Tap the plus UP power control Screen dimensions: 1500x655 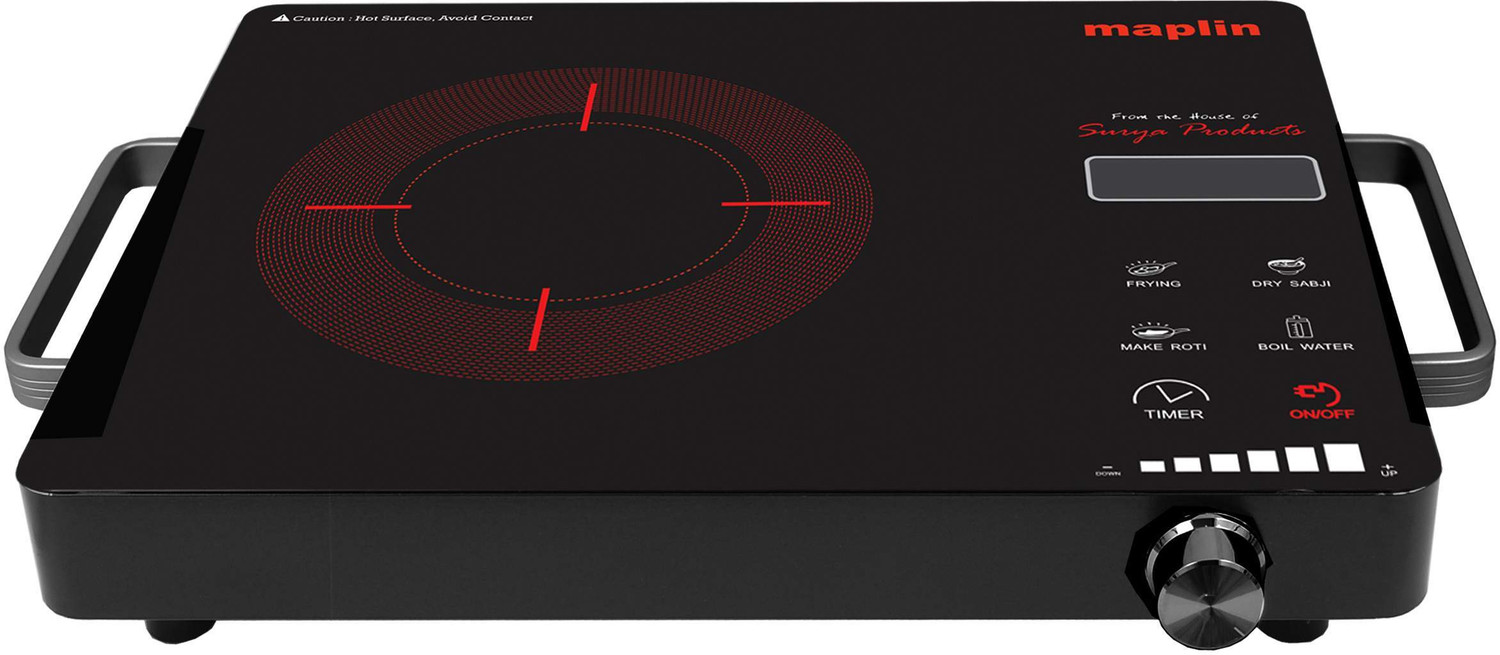point(1387,470)
